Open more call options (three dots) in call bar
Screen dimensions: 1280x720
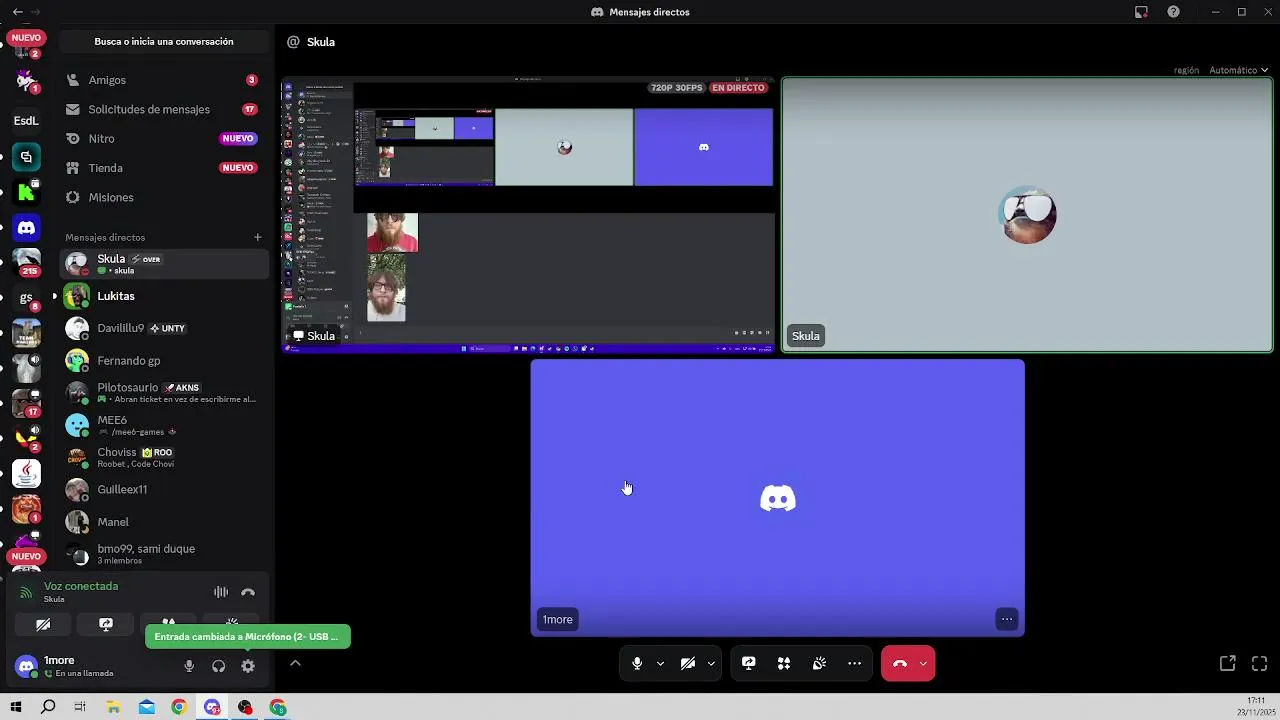854,663
